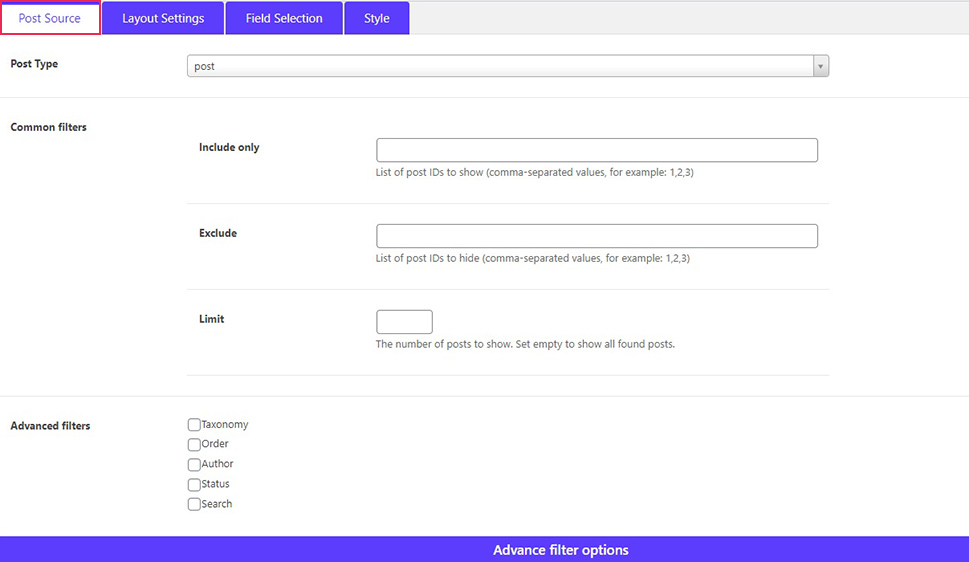Click the Common filters heading
Viewport: 969px width, 562px height.
pyautogui.click(x=48, y=127)
